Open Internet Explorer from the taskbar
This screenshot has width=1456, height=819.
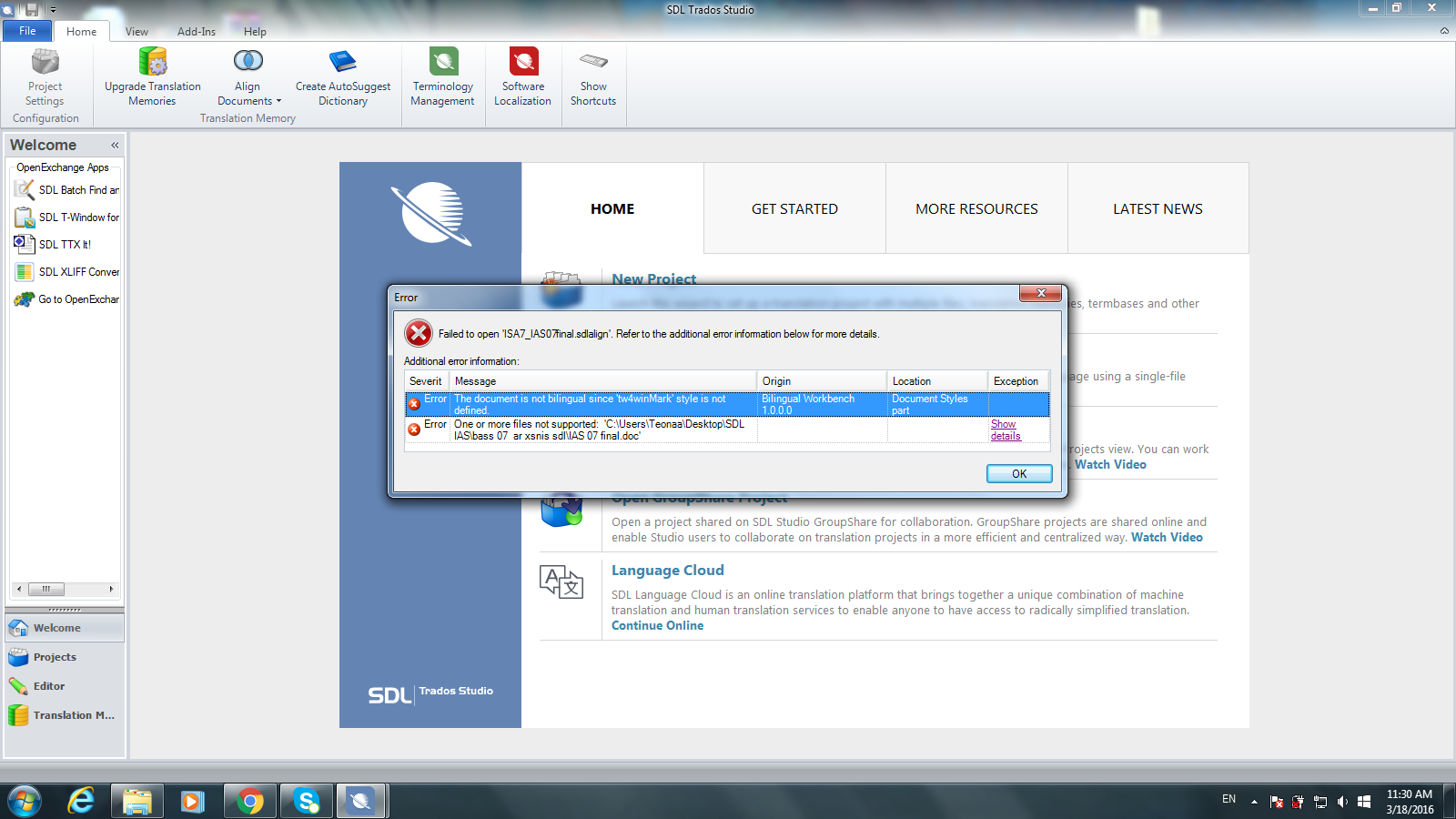81,802
